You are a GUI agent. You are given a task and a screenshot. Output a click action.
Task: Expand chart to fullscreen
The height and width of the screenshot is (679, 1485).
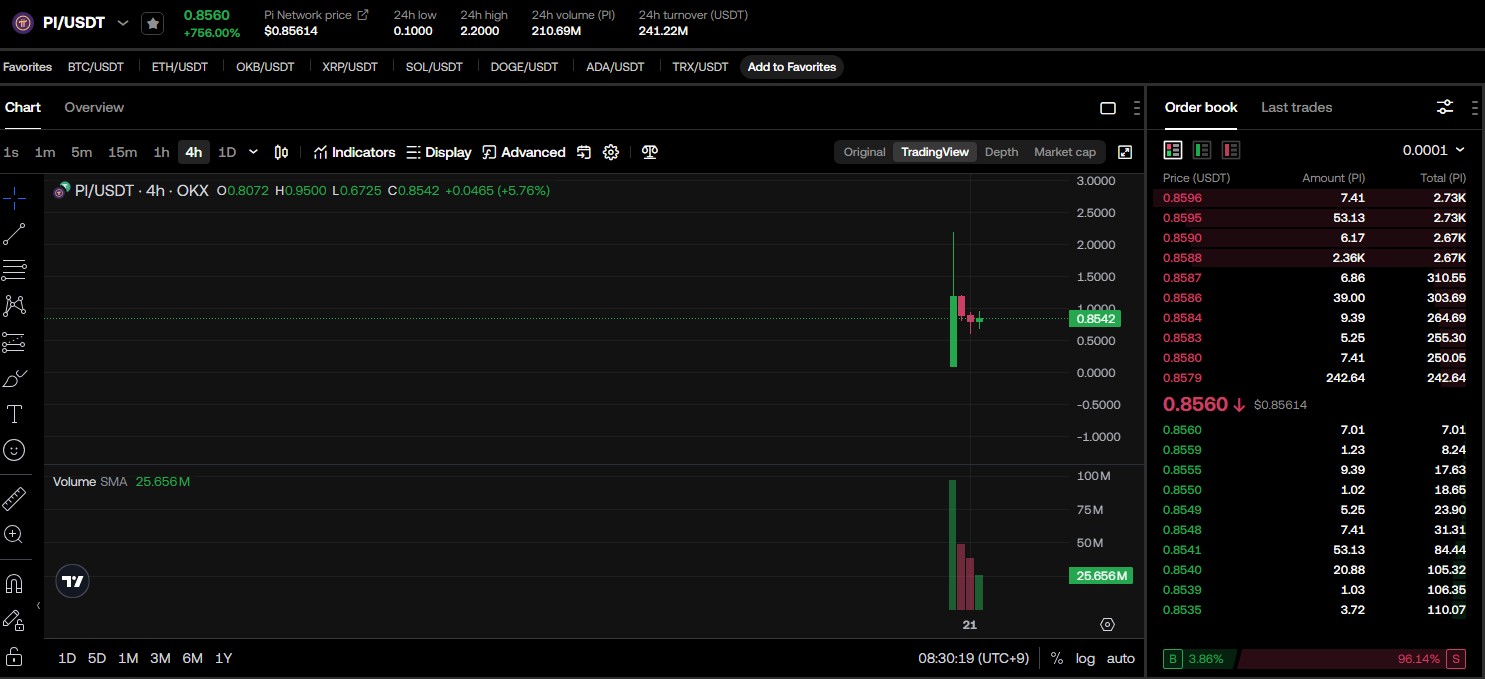(1125, 152)
